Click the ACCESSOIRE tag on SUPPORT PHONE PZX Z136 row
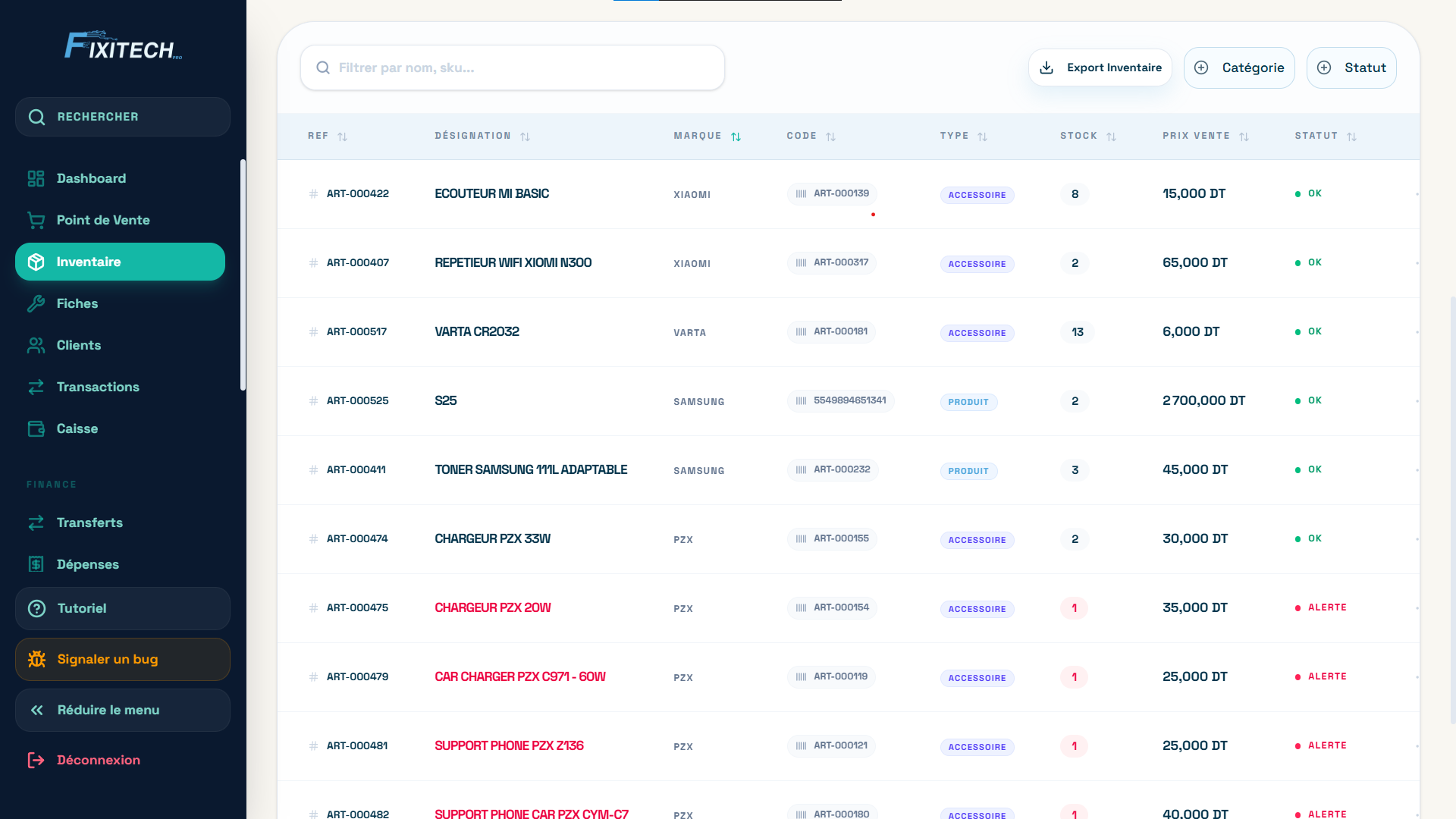The width and height of the screenshot is (1456, 819). [x=977, y=747]
